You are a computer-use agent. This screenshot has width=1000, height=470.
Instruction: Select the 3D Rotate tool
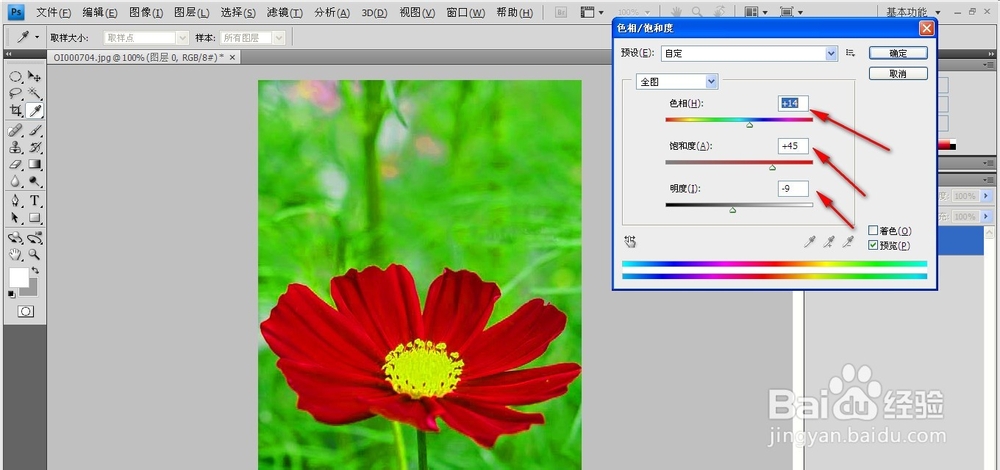point(15,238)
